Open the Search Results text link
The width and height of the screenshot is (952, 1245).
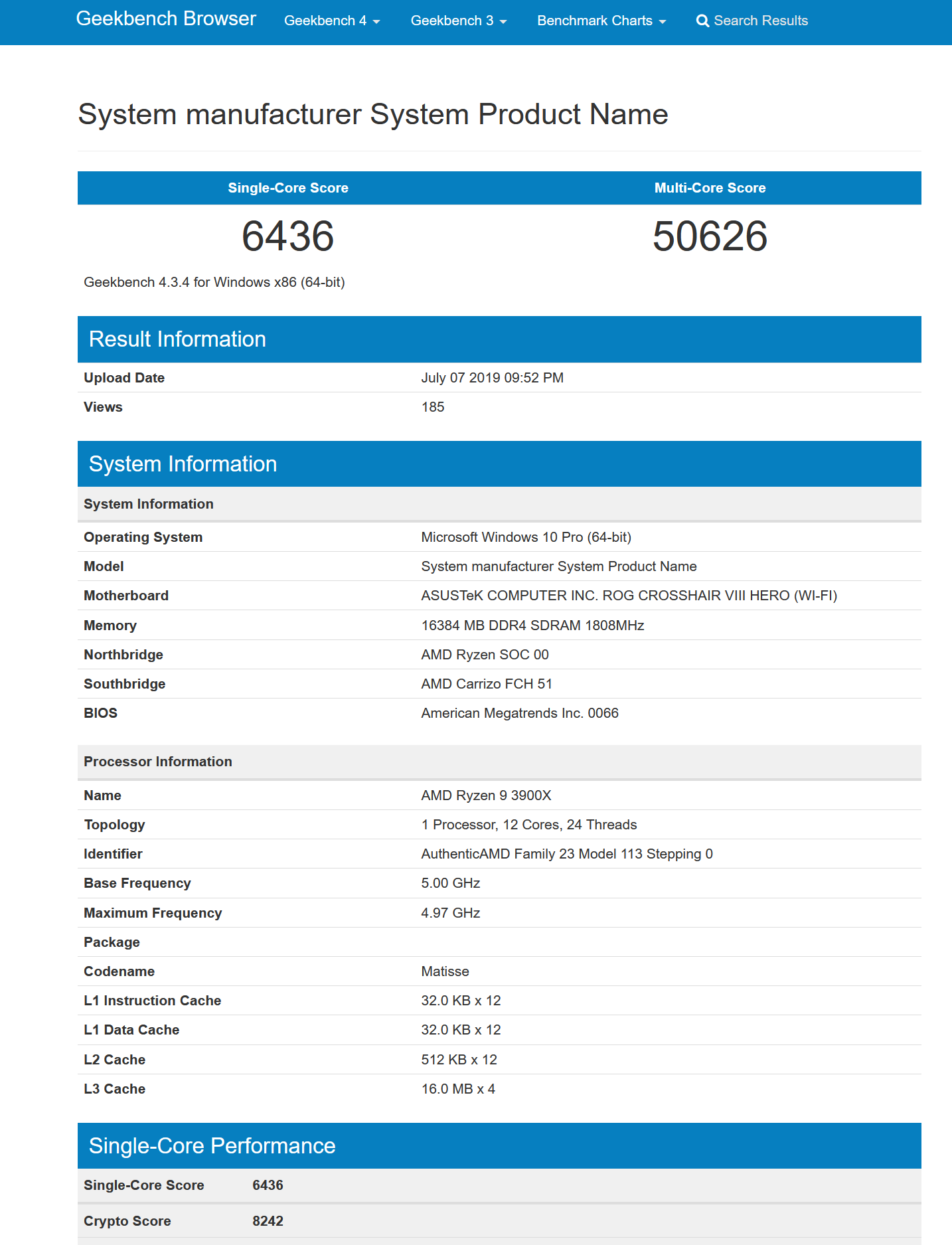click(761, 21)
